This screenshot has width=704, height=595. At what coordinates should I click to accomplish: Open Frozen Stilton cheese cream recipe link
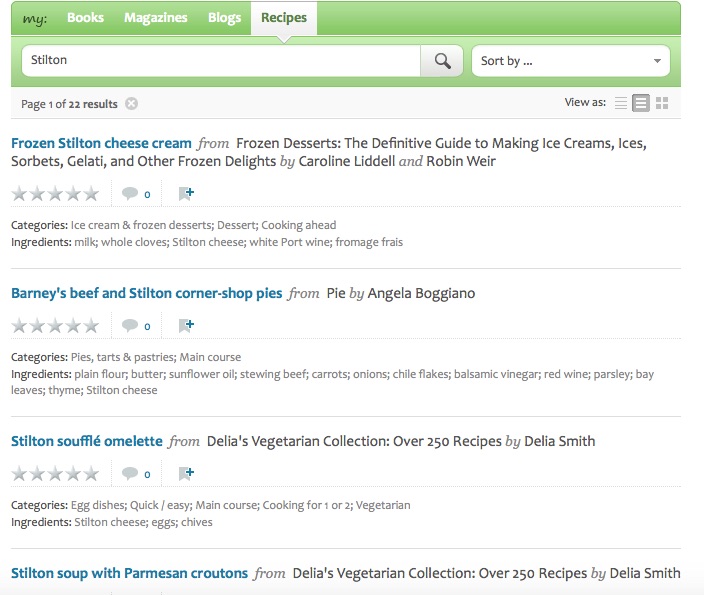101,143
